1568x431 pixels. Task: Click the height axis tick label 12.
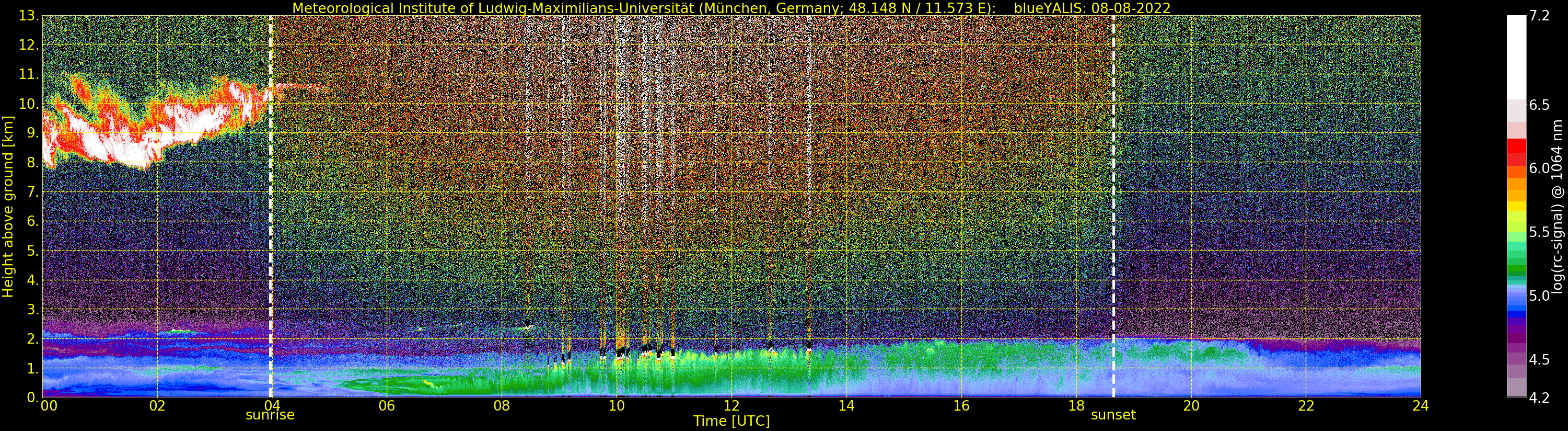[x=28, y=45]
